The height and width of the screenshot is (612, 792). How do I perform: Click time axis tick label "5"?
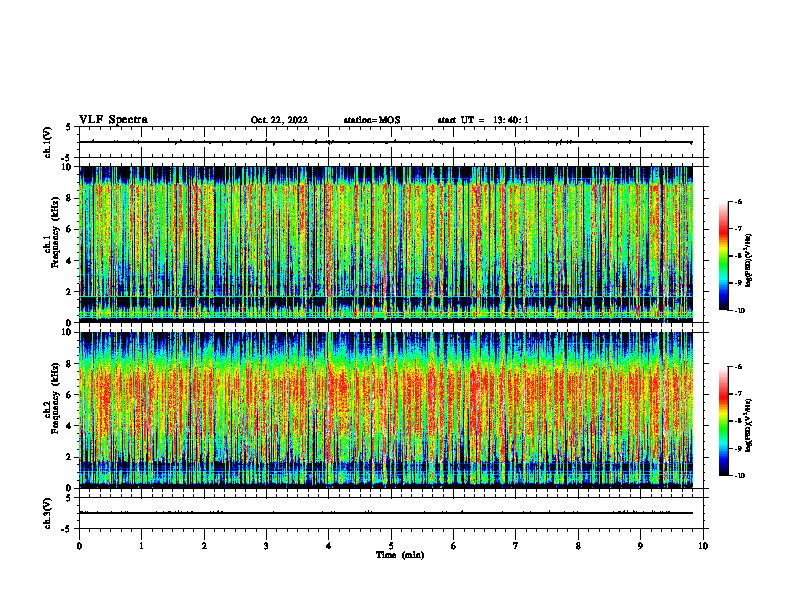coord(391,546)
